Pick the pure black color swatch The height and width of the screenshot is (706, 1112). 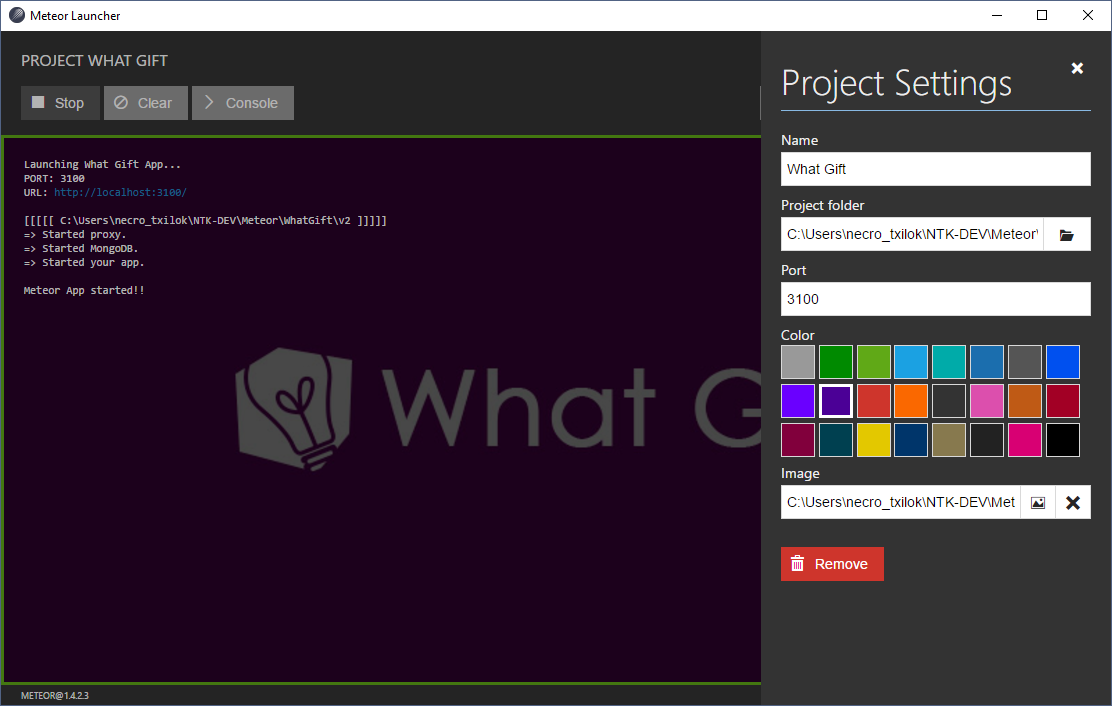(1063, 439)
